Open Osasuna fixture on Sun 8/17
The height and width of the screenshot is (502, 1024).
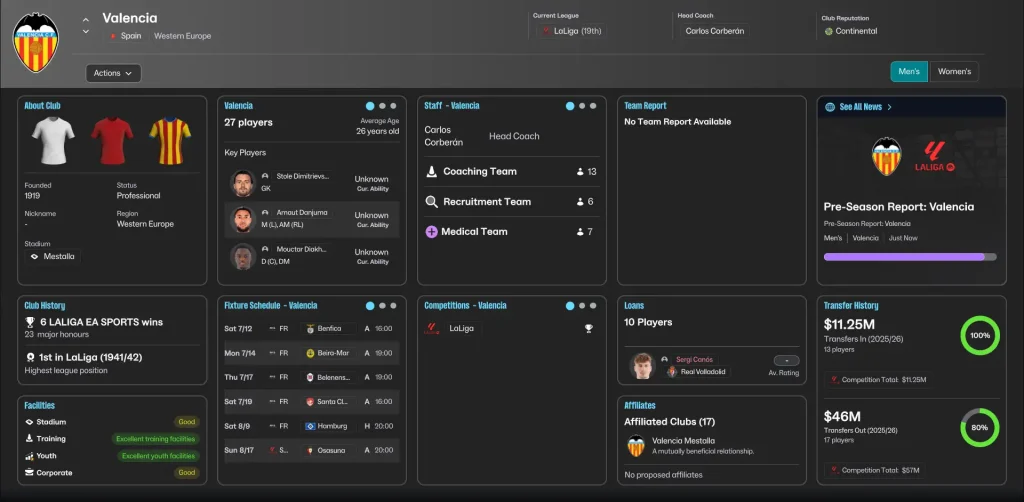tap(312, 450)
